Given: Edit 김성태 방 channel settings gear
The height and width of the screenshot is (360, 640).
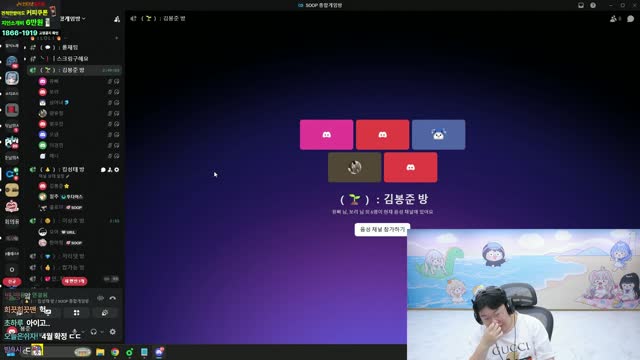Looking at the screenshot, I should [117, 169].
